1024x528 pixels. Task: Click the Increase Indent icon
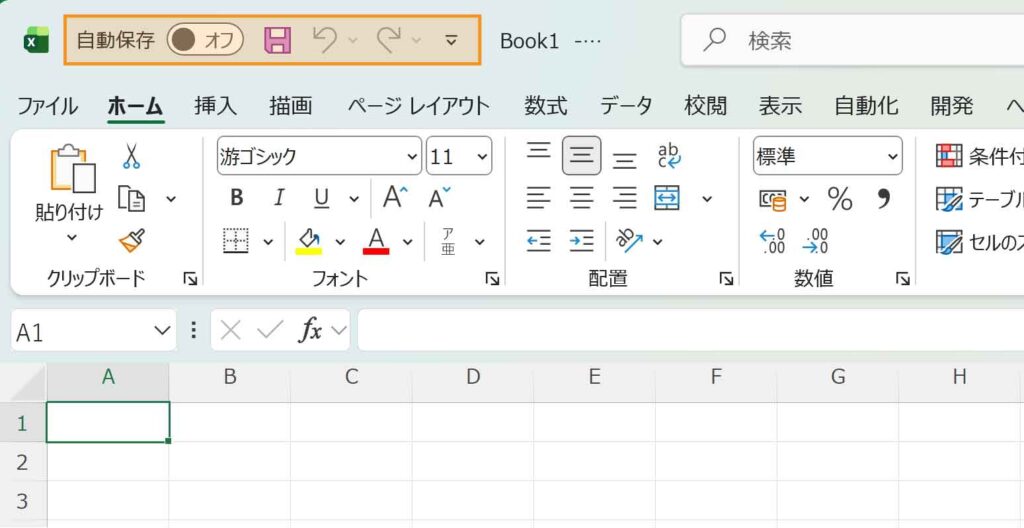[x=581, y=240]
